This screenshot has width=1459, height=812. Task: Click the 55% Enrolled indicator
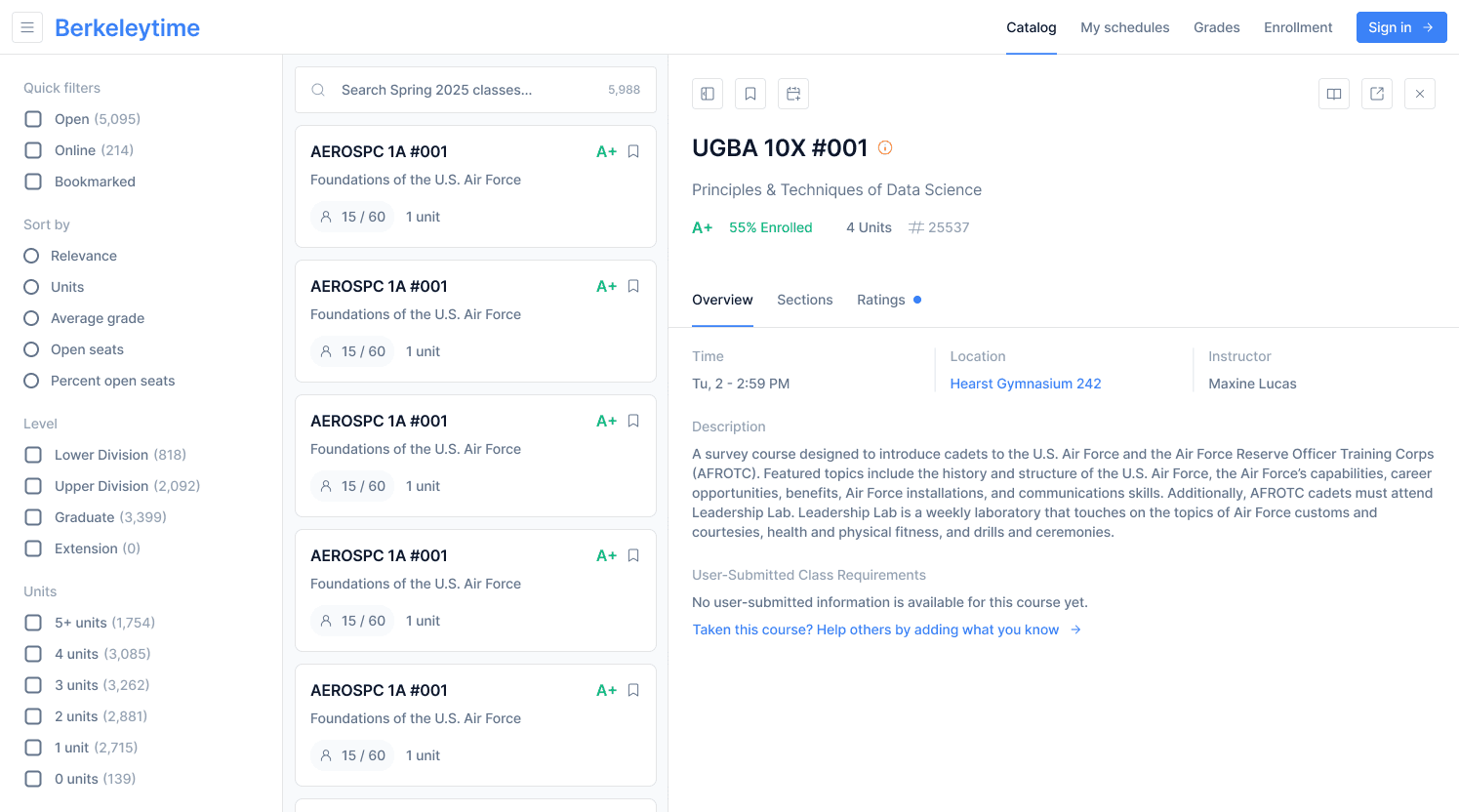click(770, 227)
